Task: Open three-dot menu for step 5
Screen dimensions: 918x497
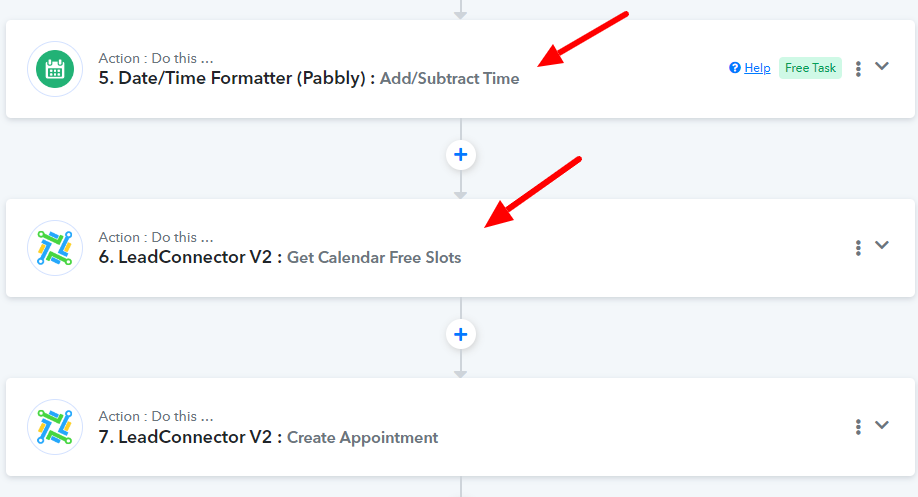Action: tap(858, 68)
